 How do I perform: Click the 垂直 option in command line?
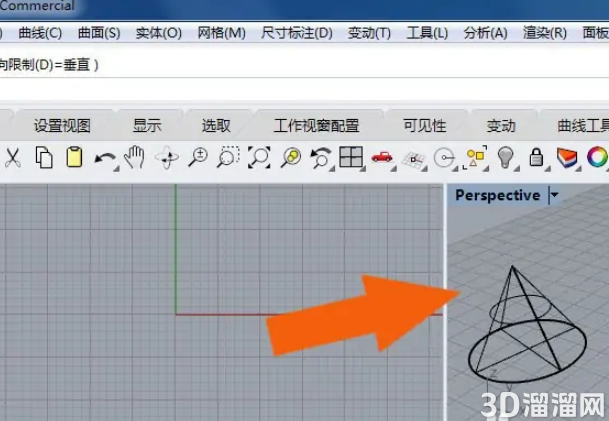[x=77, y=65]
